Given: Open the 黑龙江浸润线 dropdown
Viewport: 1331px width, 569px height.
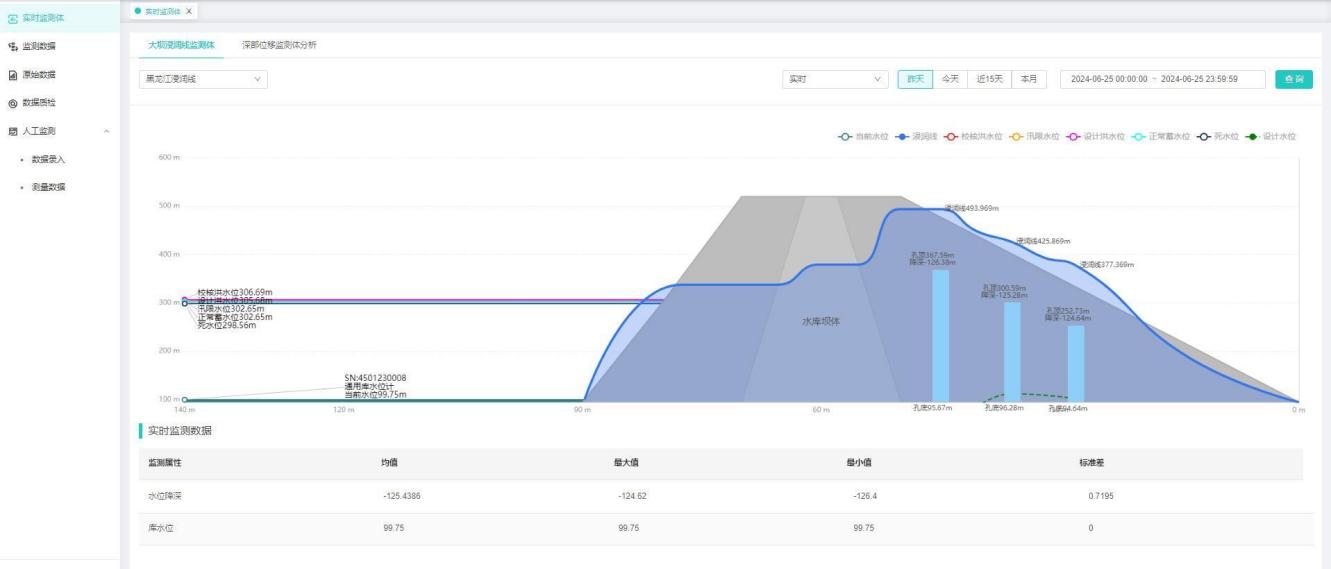Looking at the screenshot, I should [203, 80].
